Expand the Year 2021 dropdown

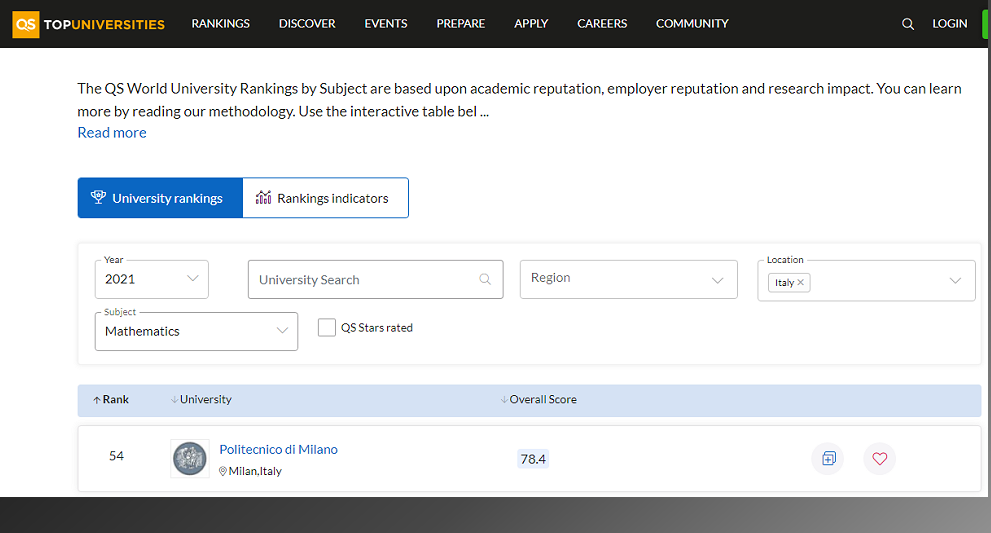click(x=152, y=279)
